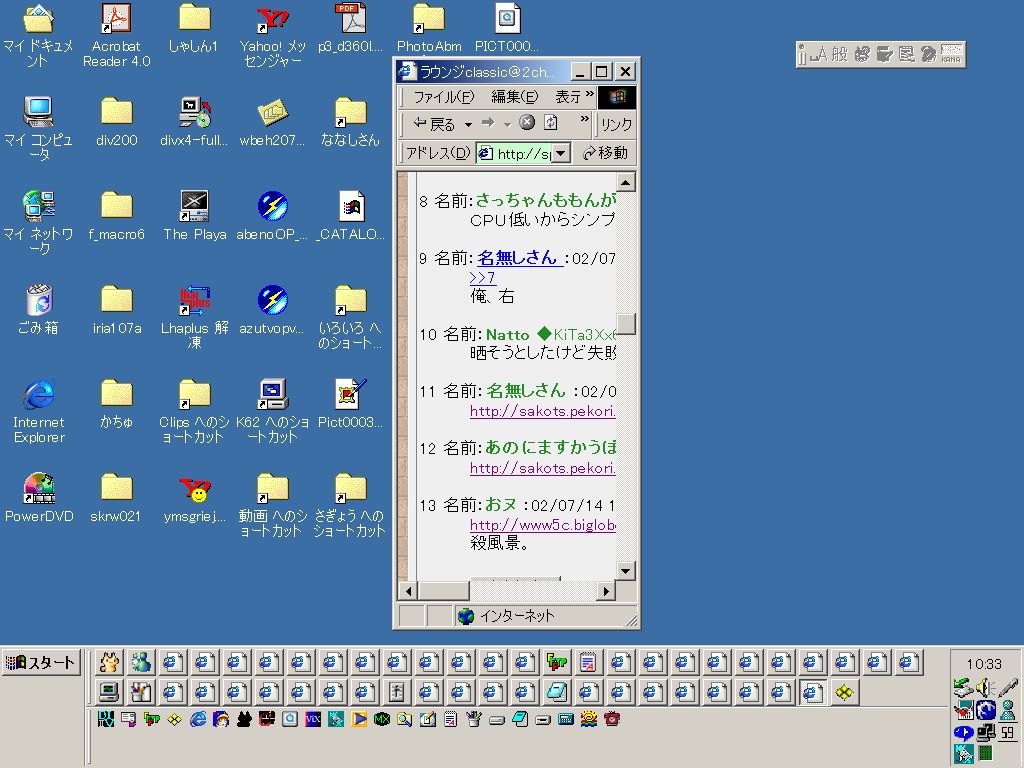Open the ファイル(F) menu
The width and height of the screenshot is (1024, 768).
pos(443,97)
